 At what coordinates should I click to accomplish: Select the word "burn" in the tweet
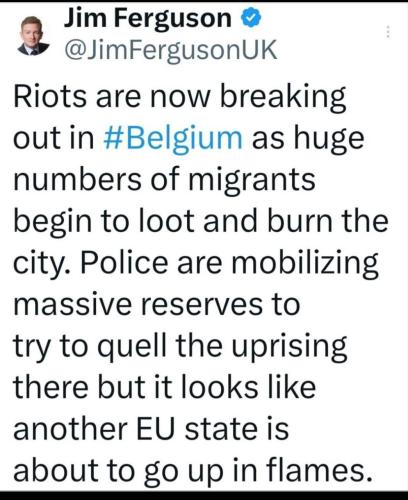300,221
